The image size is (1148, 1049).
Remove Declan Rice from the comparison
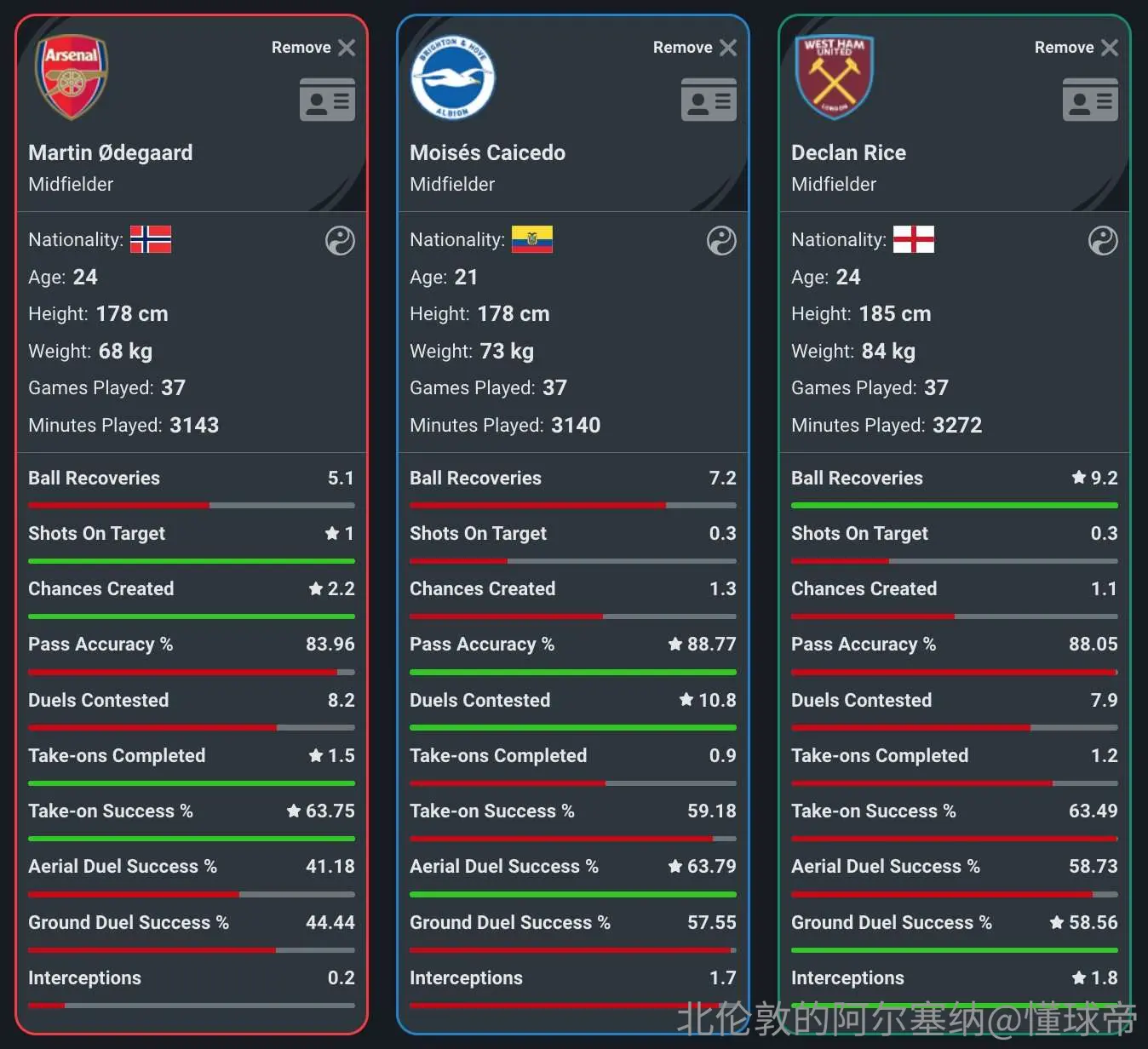pyautogui.click(x=1076, y=48)
